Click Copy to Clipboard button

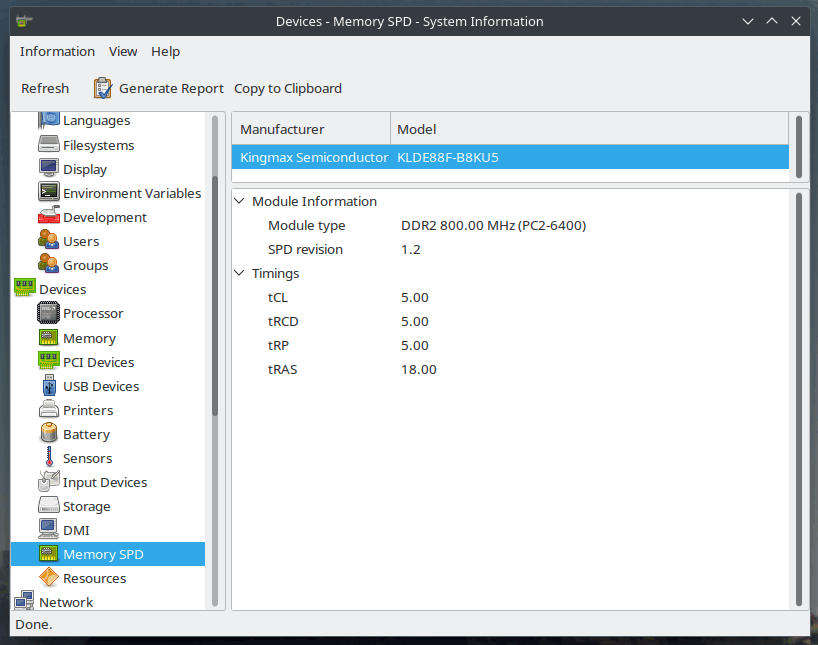click(x=288, y=88)
